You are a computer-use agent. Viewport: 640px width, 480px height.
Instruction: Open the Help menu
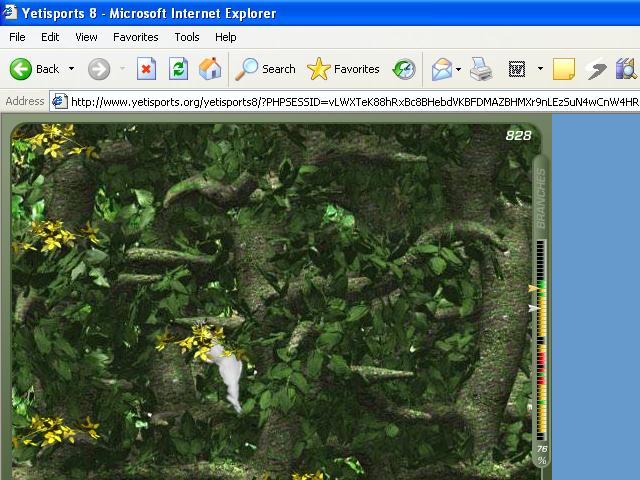[226, 37]
